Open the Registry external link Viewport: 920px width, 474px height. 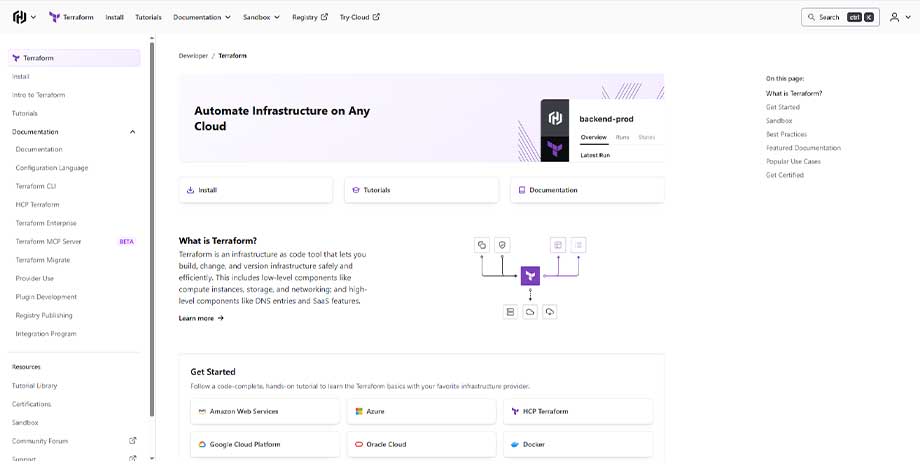[x=310, y=18]
